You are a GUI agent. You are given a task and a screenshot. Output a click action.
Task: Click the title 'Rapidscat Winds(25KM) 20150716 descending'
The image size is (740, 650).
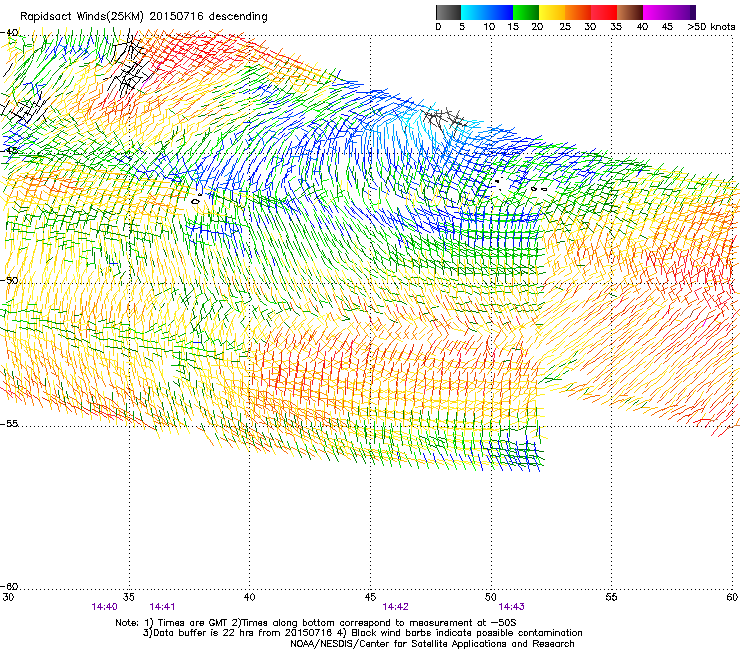(143, 17)
